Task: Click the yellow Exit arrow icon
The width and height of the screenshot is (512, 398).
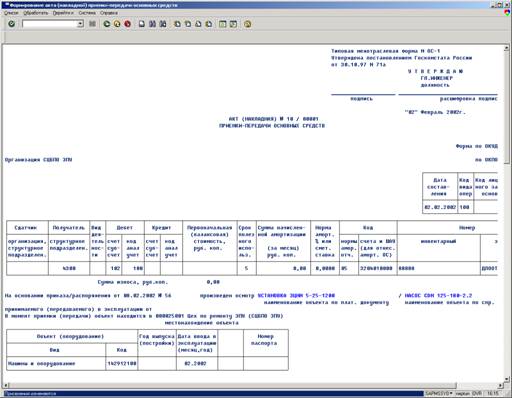Action: tap(117, 24)
